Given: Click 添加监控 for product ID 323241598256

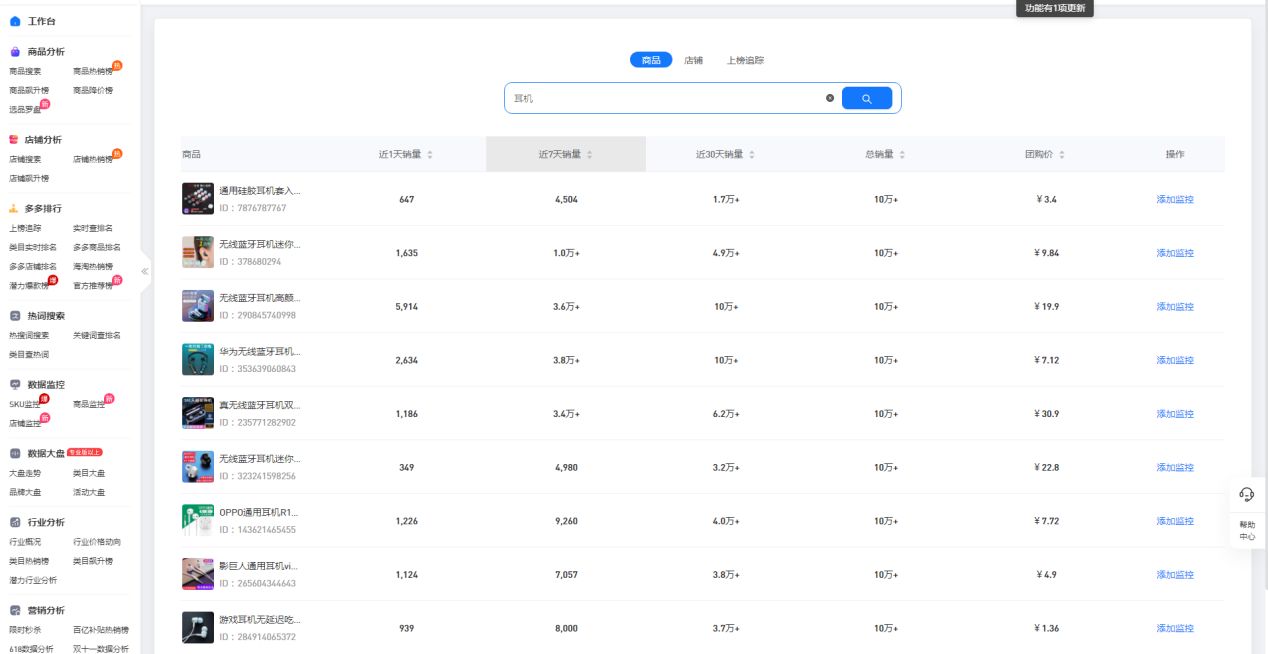Looking at the screenshot, I should click(1175, 467).
